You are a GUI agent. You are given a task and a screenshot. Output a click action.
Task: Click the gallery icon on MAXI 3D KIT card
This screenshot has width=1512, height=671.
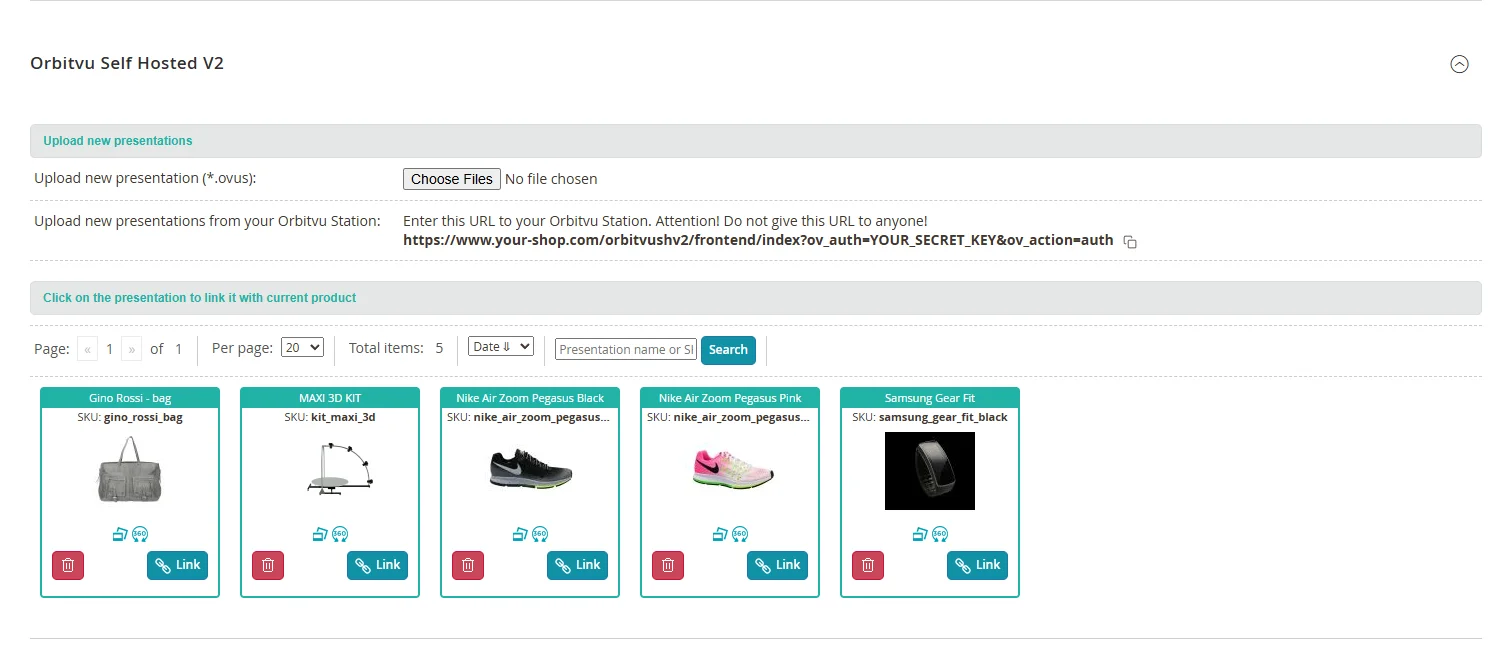(x=320, y=534)
